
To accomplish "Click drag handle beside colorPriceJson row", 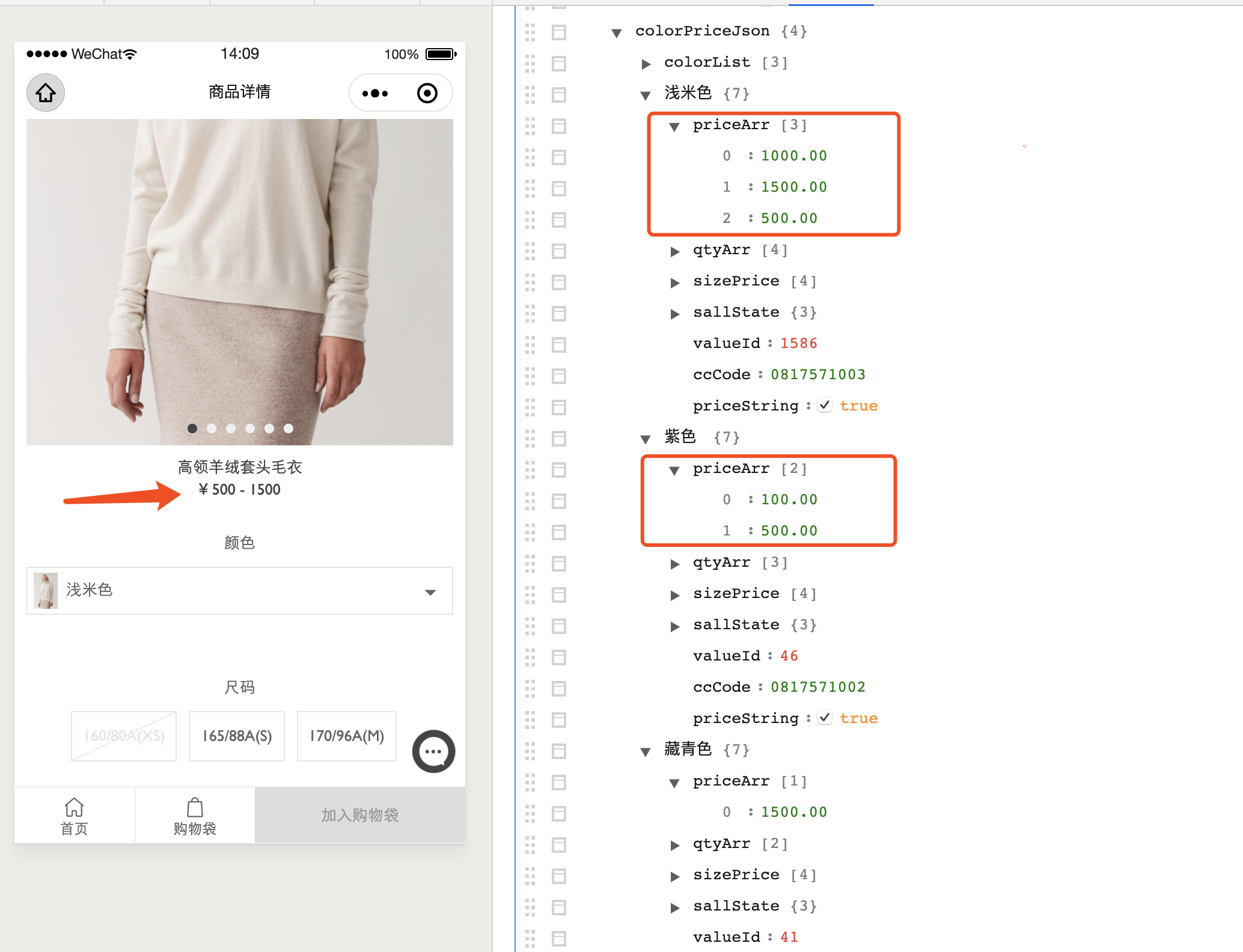I will (530, 32).
